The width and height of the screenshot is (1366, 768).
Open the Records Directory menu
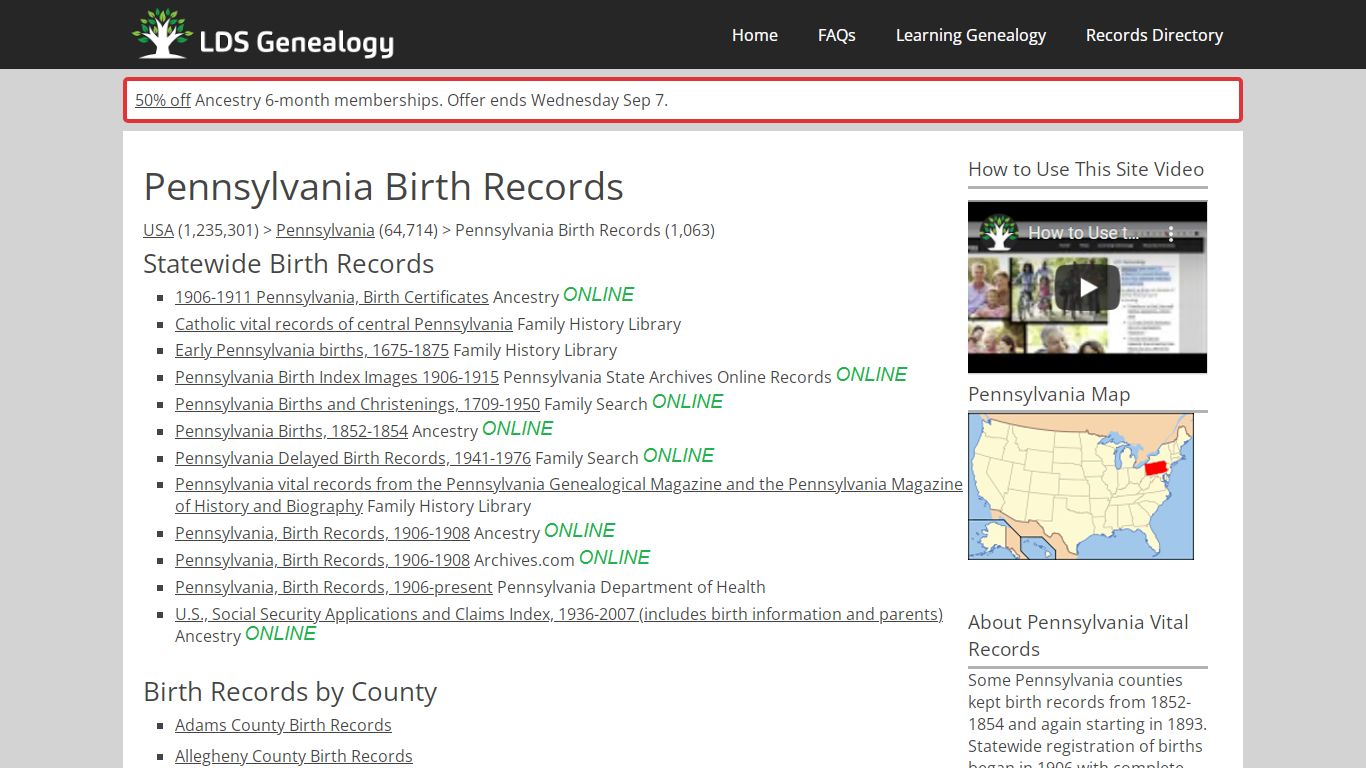point(1155,35)
